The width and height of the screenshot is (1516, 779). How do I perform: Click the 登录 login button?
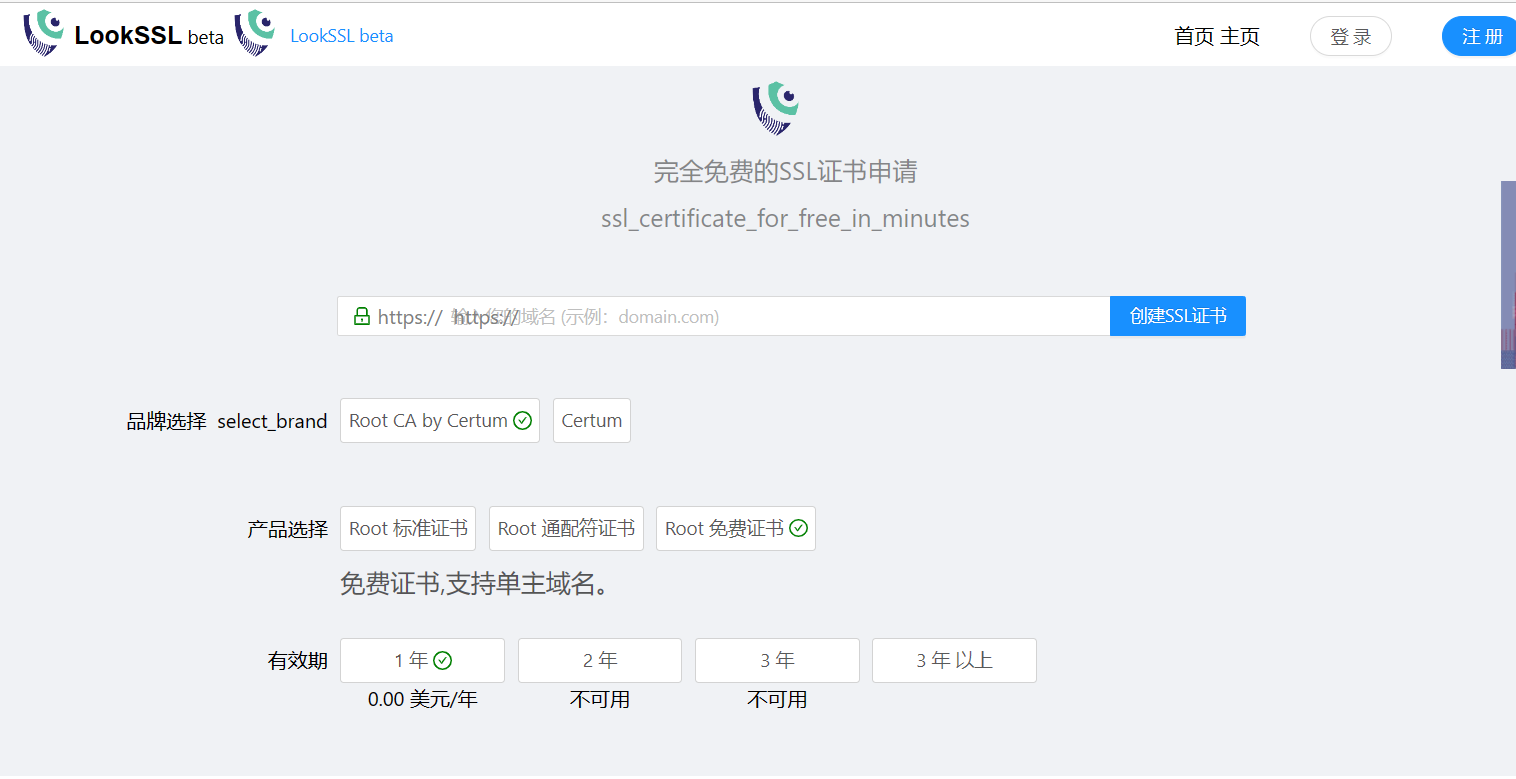point(1351,36)
